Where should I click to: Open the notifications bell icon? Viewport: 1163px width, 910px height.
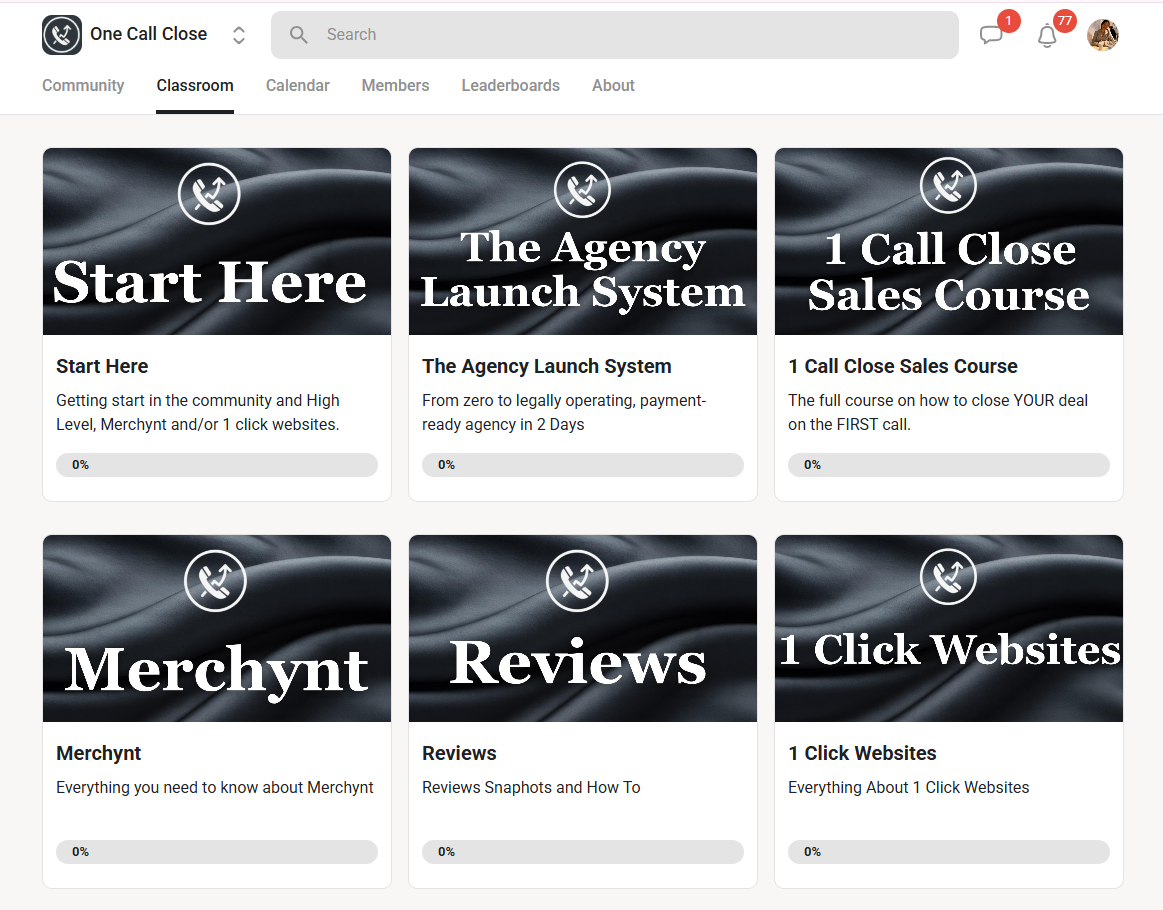[1047, 35]
